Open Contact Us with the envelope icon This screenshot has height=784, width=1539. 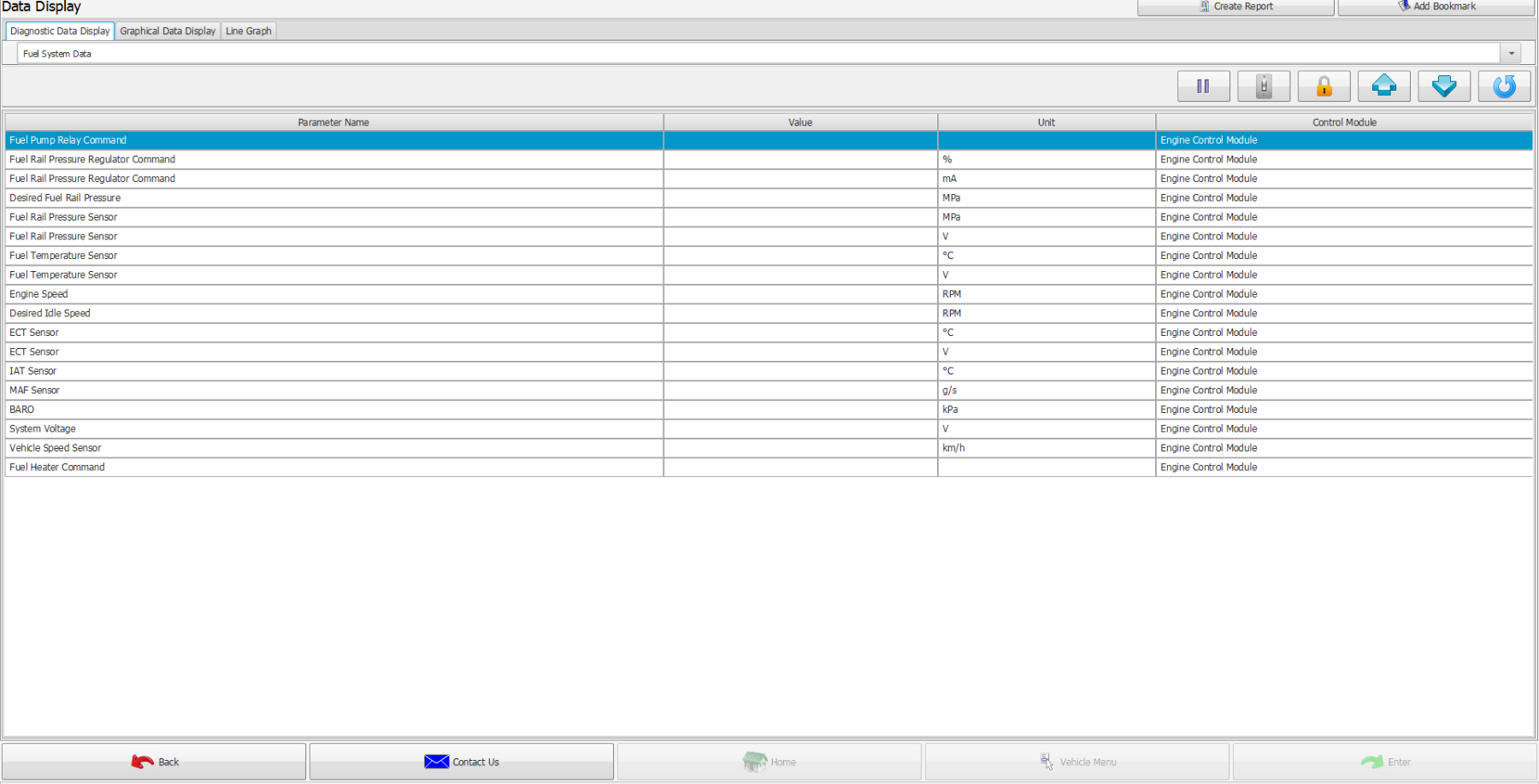pyautogui.click(x=462, y=762)
